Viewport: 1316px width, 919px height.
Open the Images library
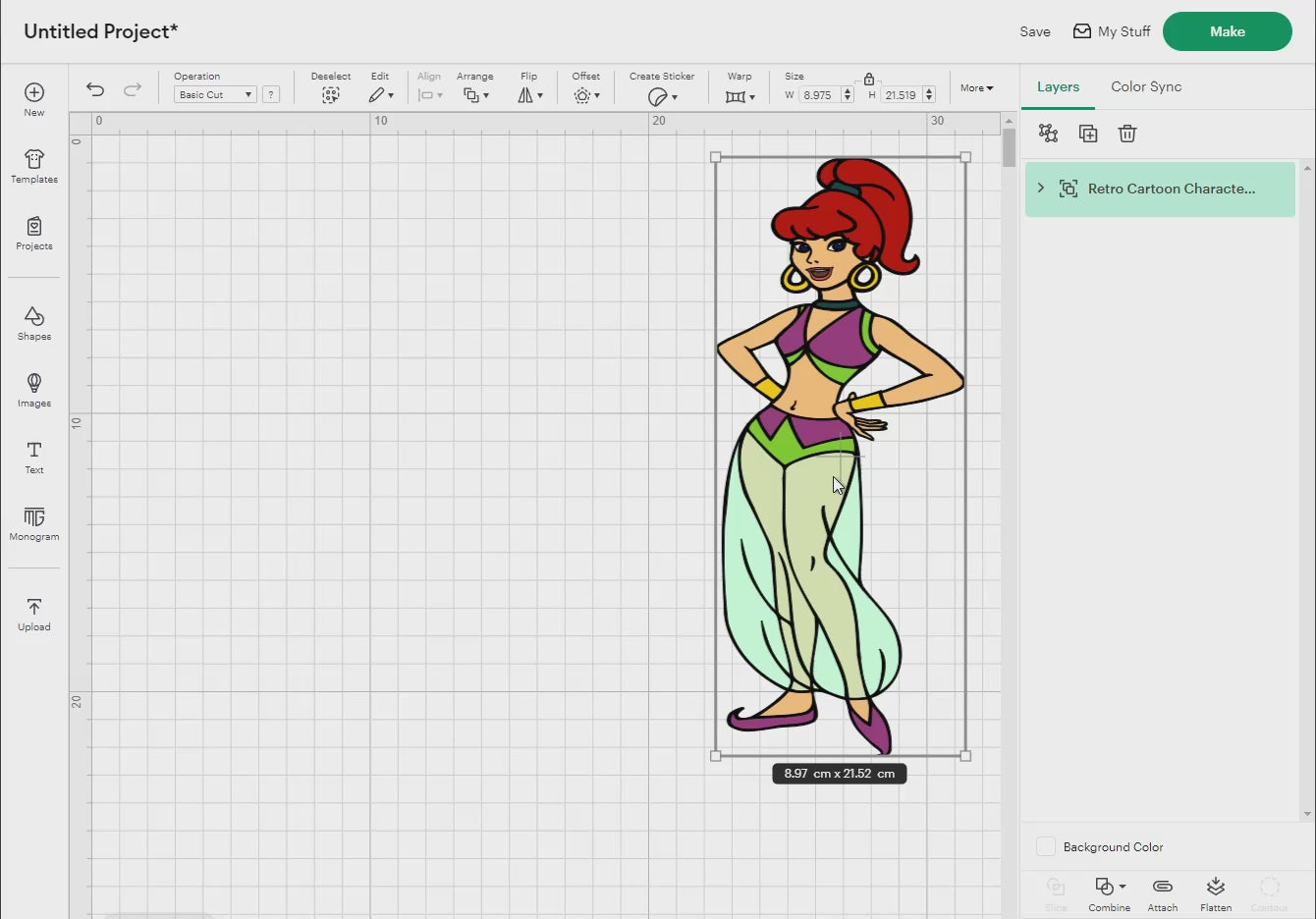point(34,390)
